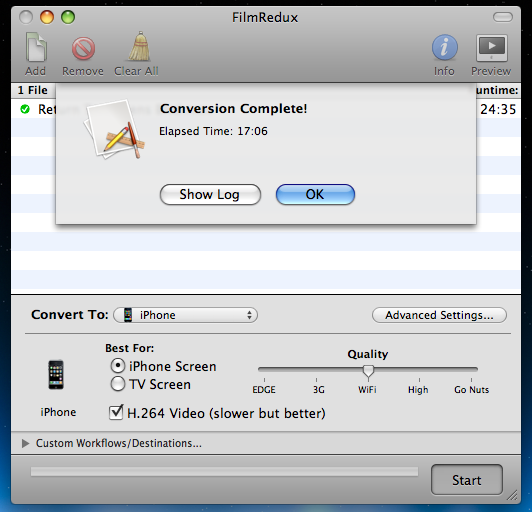The width and height of the screenshot is (532, 512).
Task: Click the Clear All broom icon
Action: 139,46
